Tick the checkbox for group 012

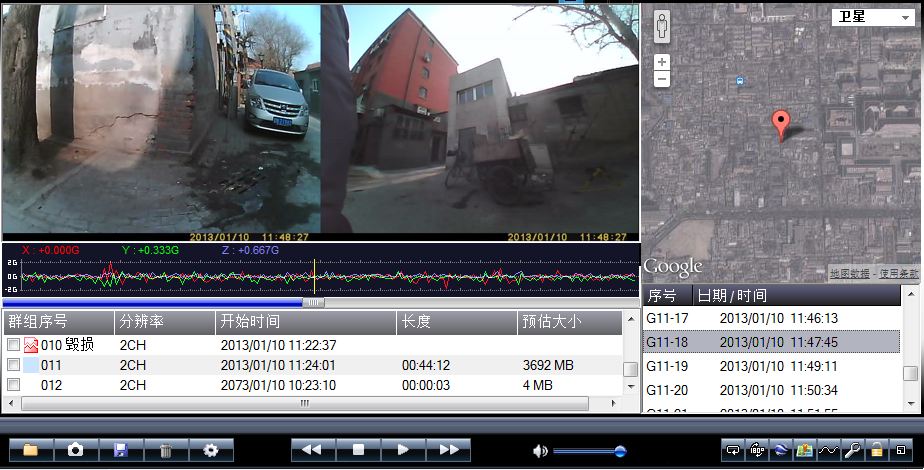pyautogui.click(x=13, y=385)
